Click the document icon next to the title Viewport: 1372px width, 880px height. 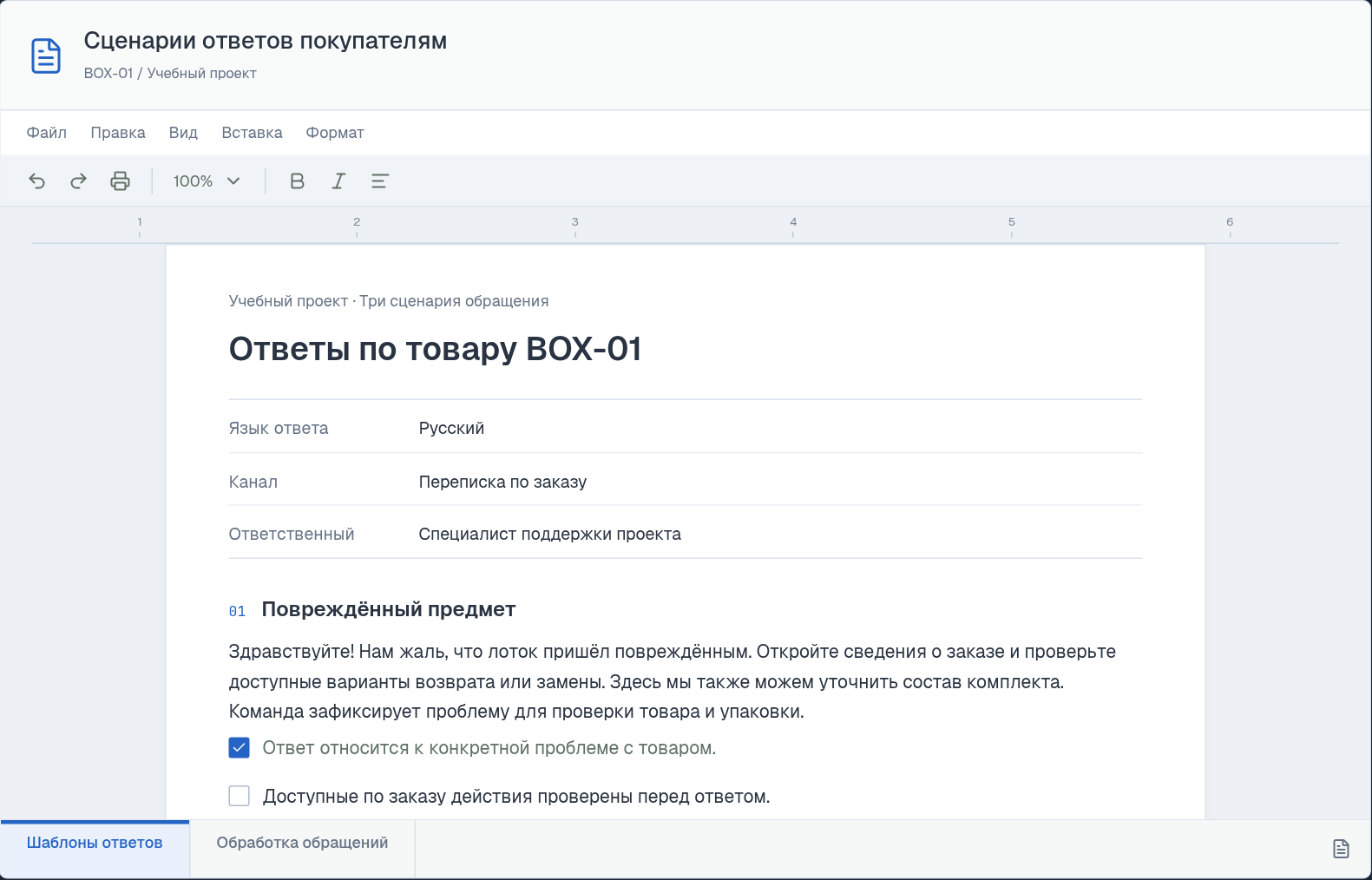(46, 56)
